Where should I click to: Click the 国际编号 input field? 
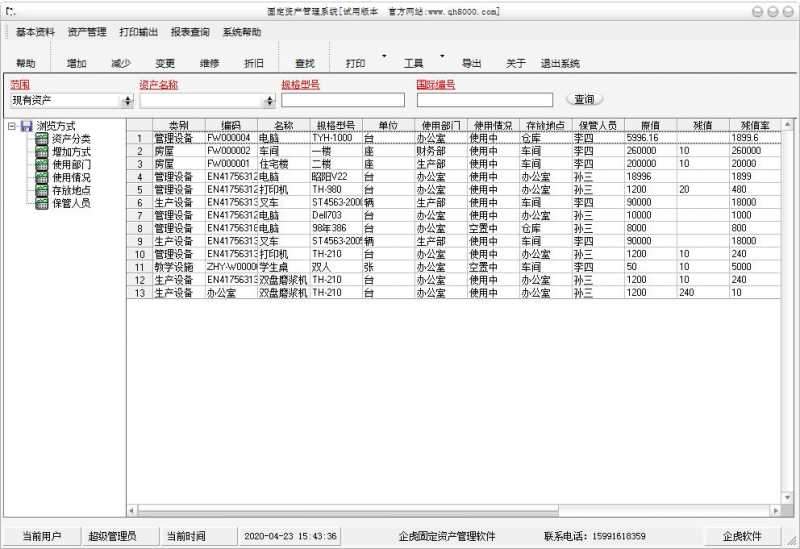(x=485, y=100)
